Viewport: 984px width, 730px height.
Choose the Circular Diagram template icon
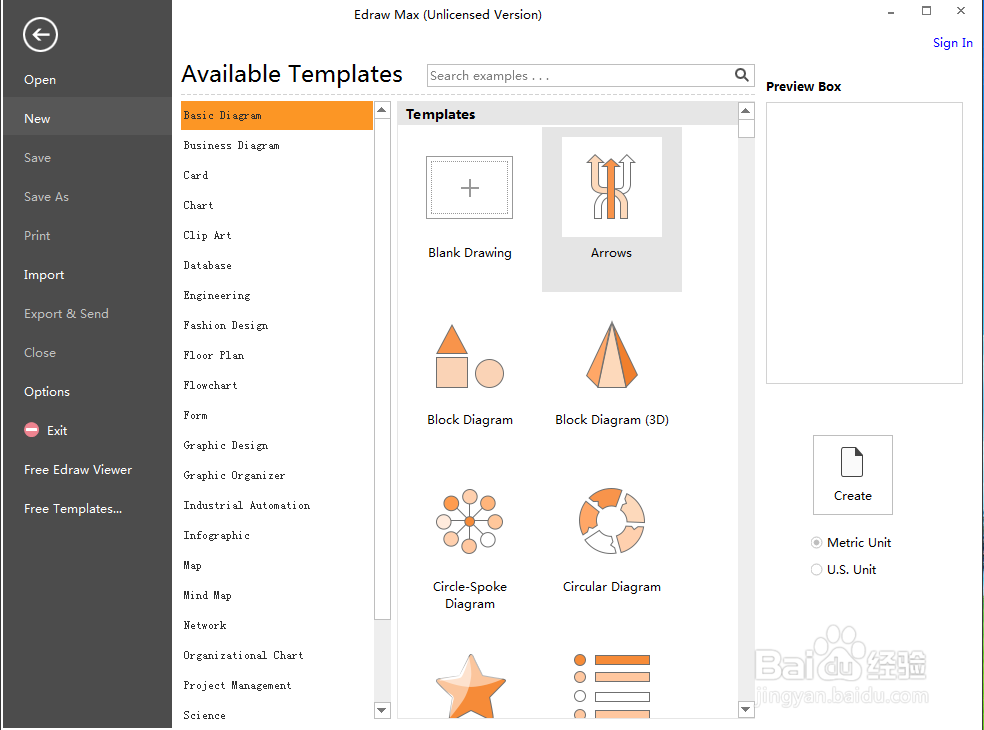[x=612, y=520]
